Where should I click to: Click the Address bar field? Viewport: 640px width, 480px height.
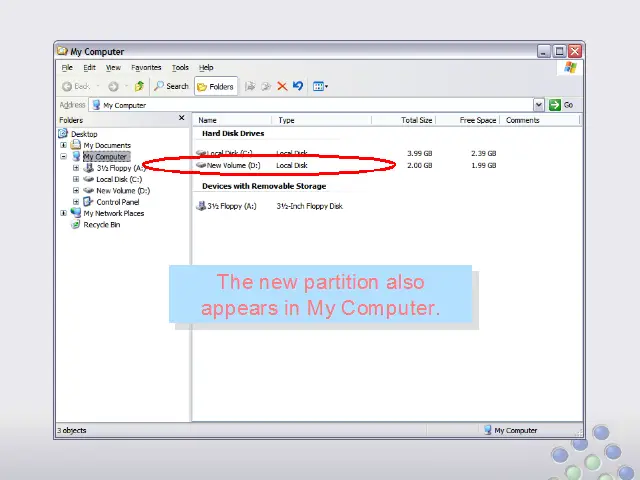coord(312,105)
